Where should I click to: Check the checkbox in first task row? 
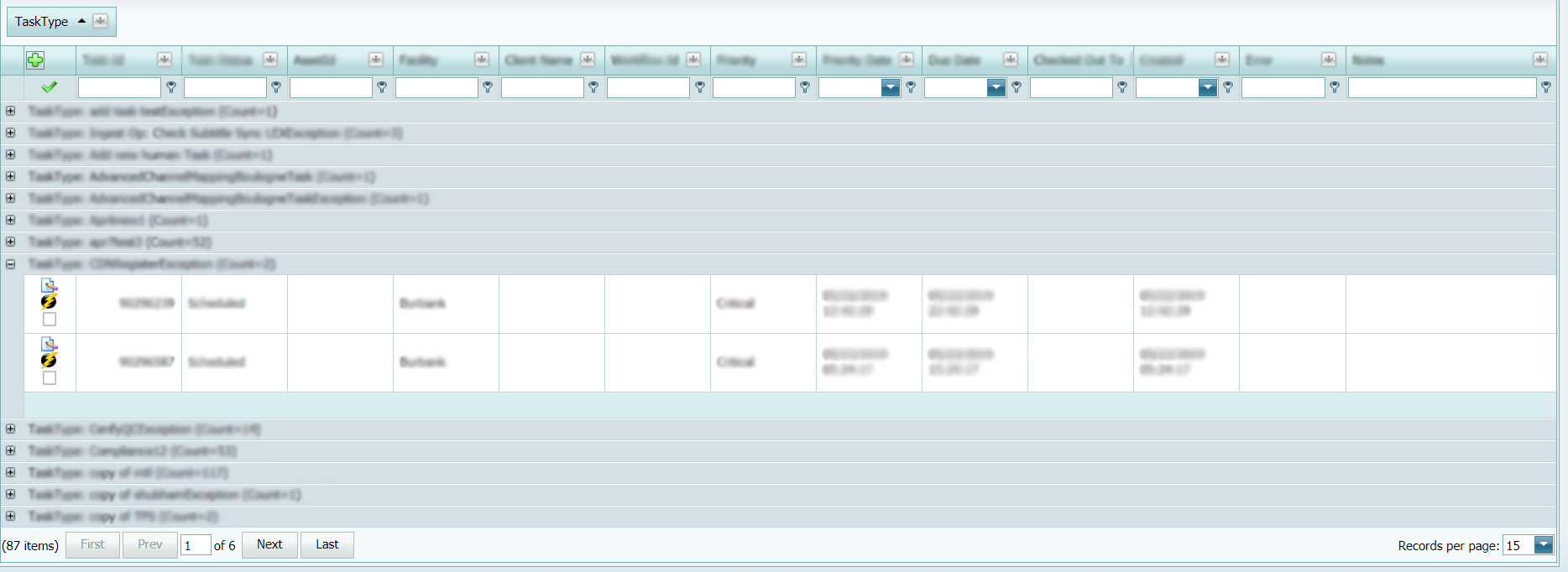tap(50, 320)
